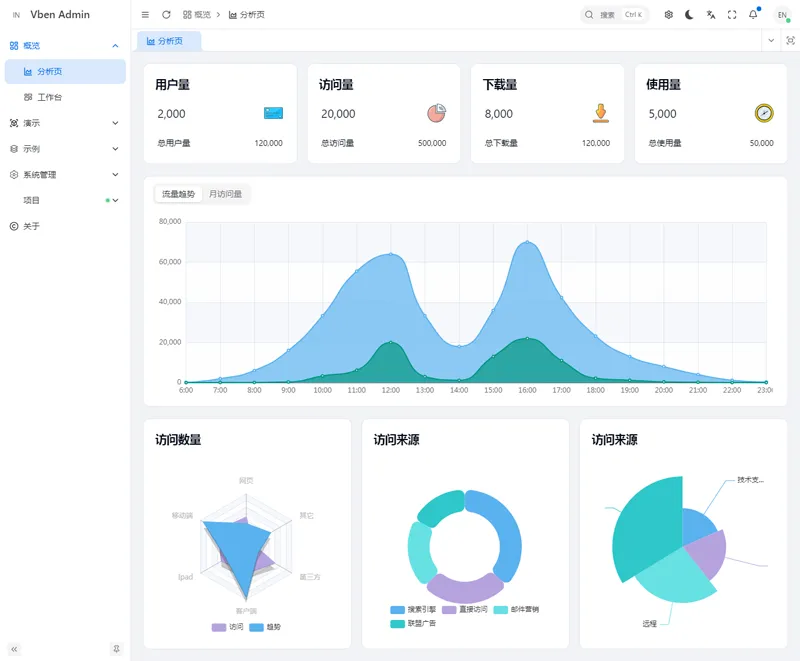This screenshot has height=661, width=800.
Task: Toggle 访问 series in radar legend
Action: pos(228,627)
